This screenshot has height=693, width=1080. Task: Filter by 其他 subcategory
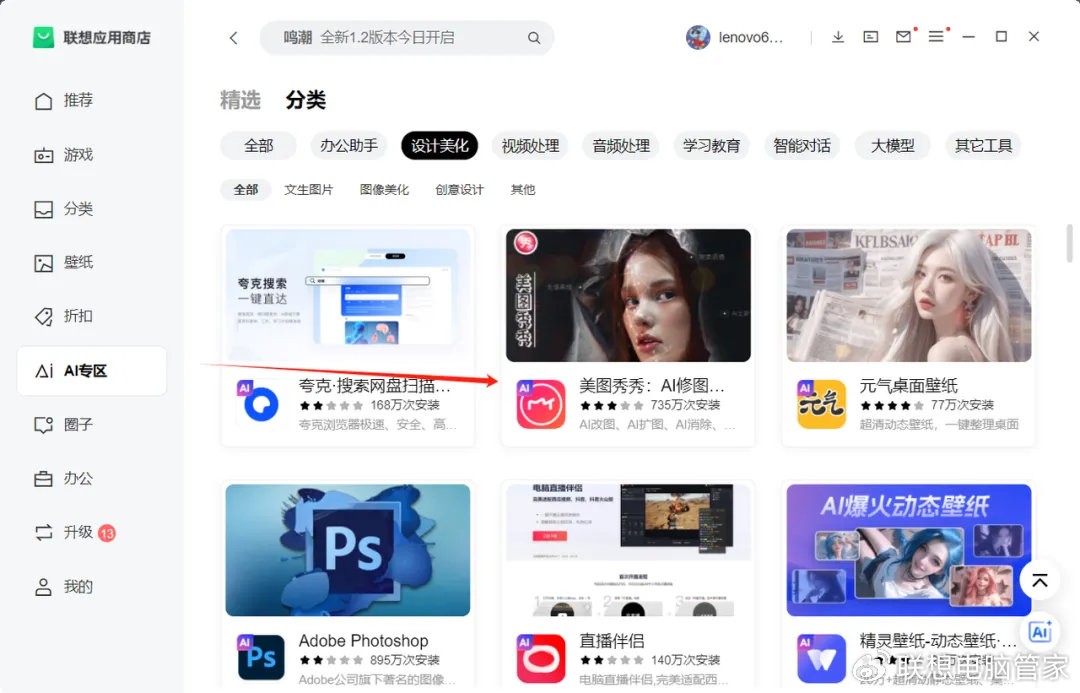click(523, 189)
